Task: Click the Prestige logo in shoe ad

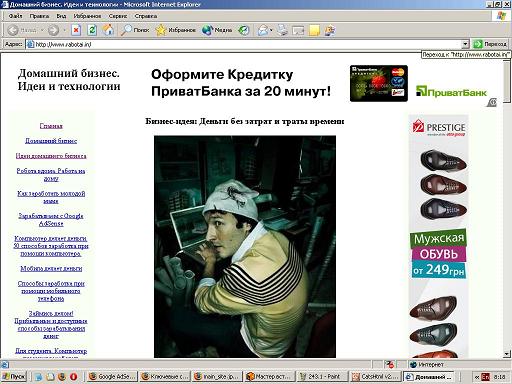Action: coord(439,128)
